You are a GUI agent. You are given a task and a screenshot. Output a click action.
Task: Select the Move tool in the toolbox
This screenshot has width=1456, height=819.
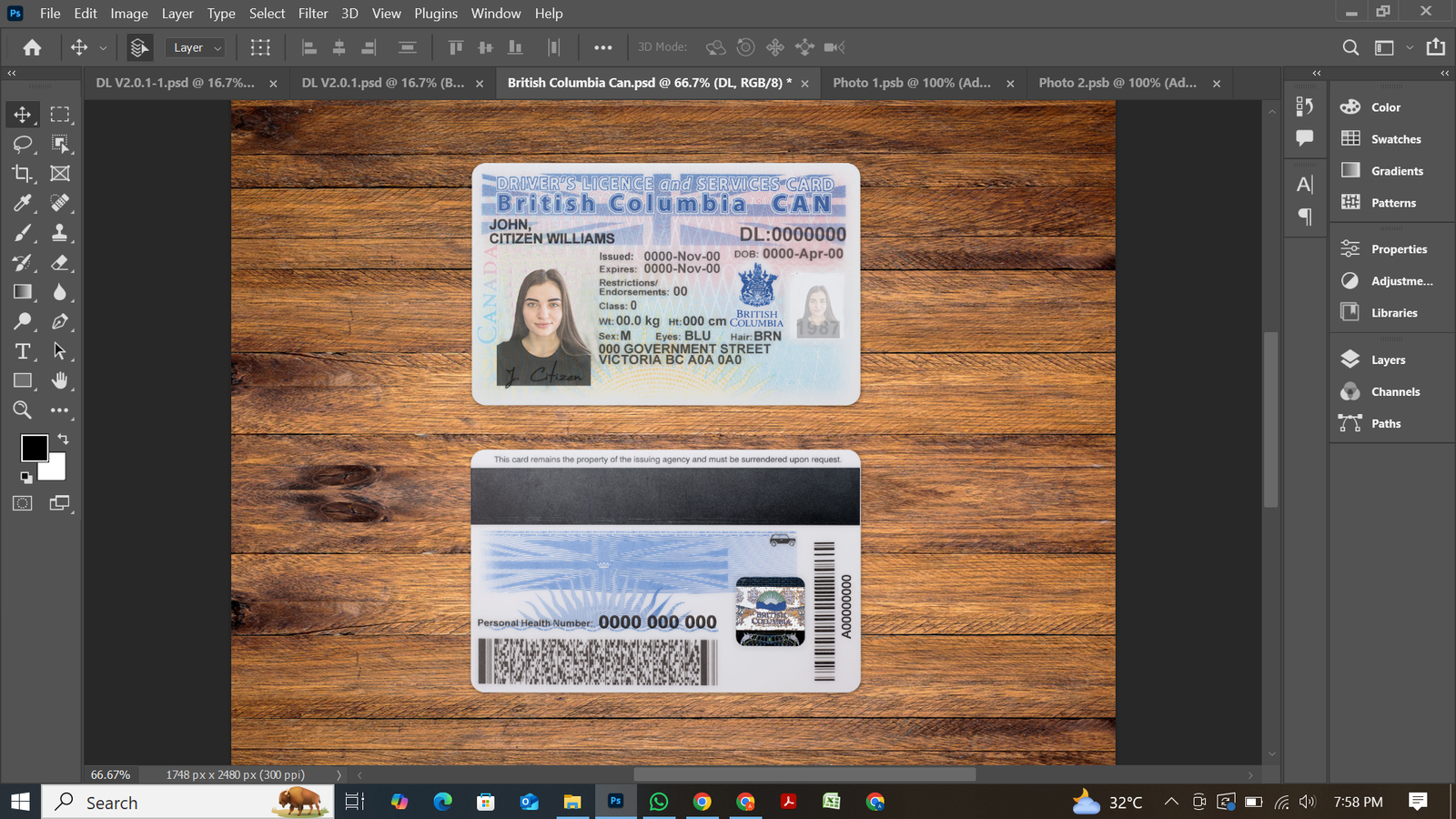pyautogui.click(x=23, y=115)
